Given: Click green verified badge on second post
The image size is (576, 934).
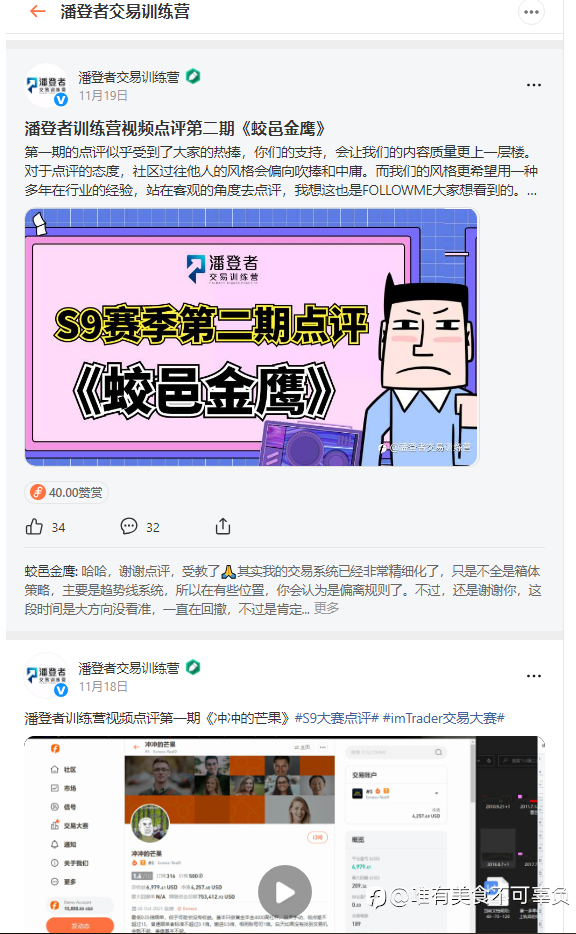Looking at the screenshot, I should (193, 667).
